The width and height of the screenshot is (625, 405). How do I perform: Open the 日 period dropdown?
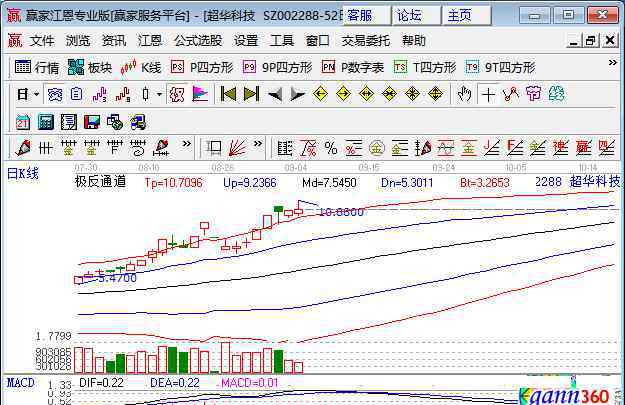pos(28,94)
